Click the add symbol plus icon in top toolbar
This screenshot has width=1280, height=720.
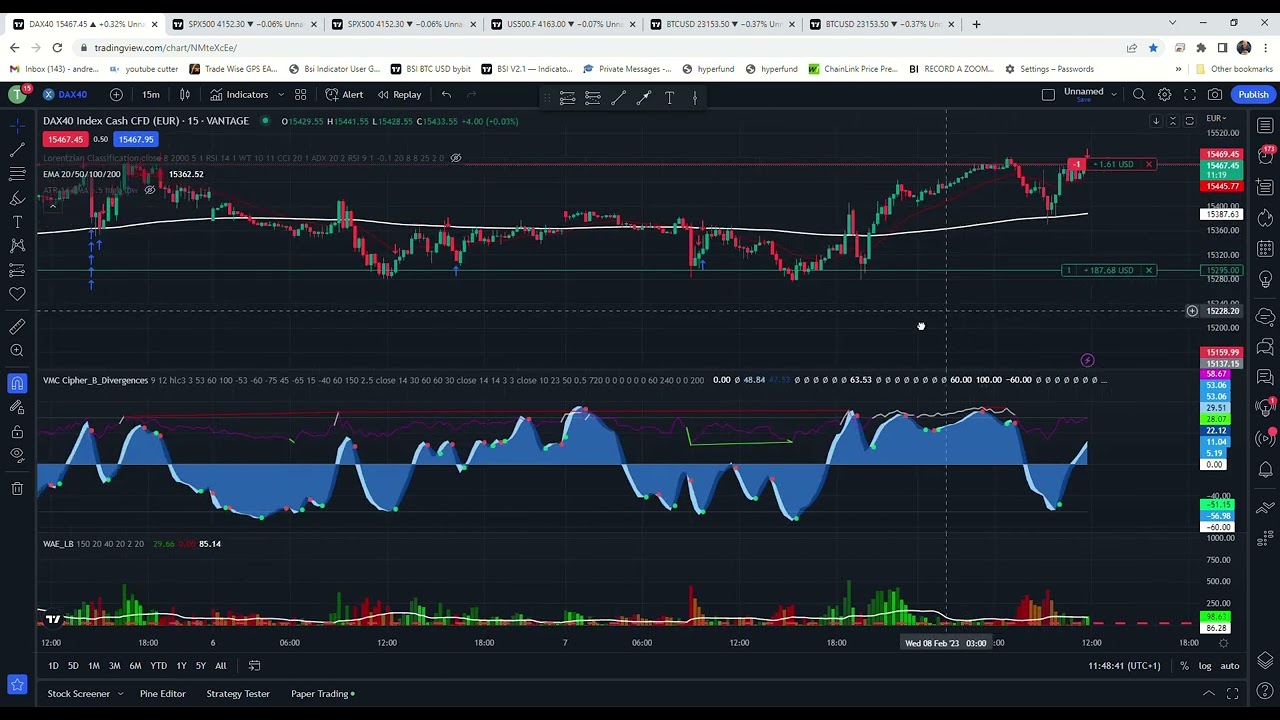pos(116,94)
